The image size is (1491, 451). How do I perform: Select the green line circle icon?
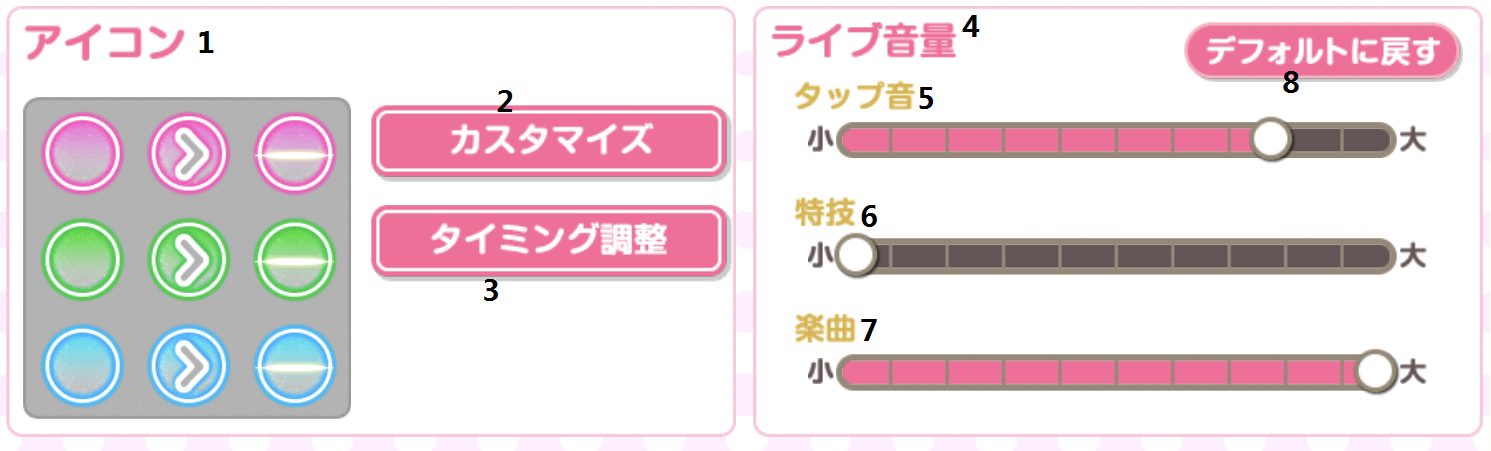click(295, 259)
